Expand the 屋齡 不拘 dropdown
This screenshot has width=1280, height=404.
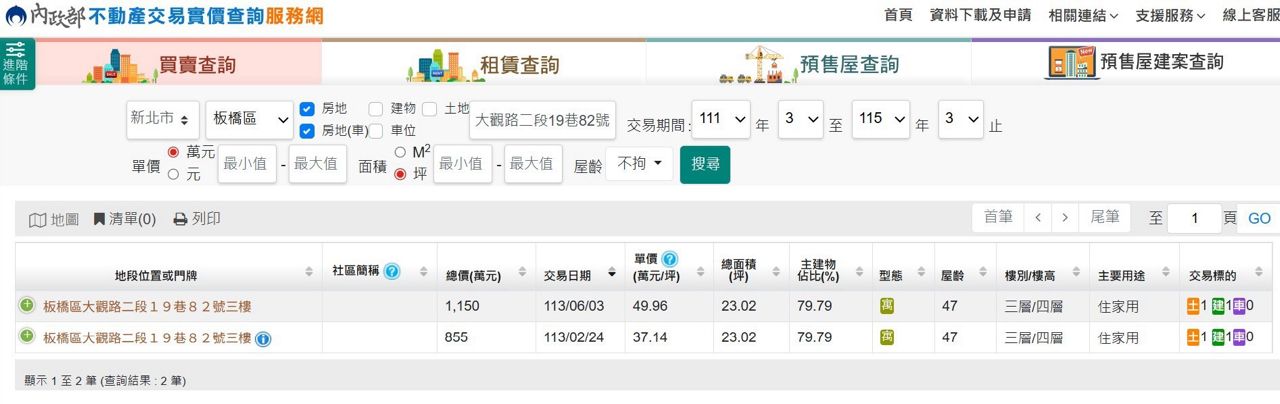(639, 164)
